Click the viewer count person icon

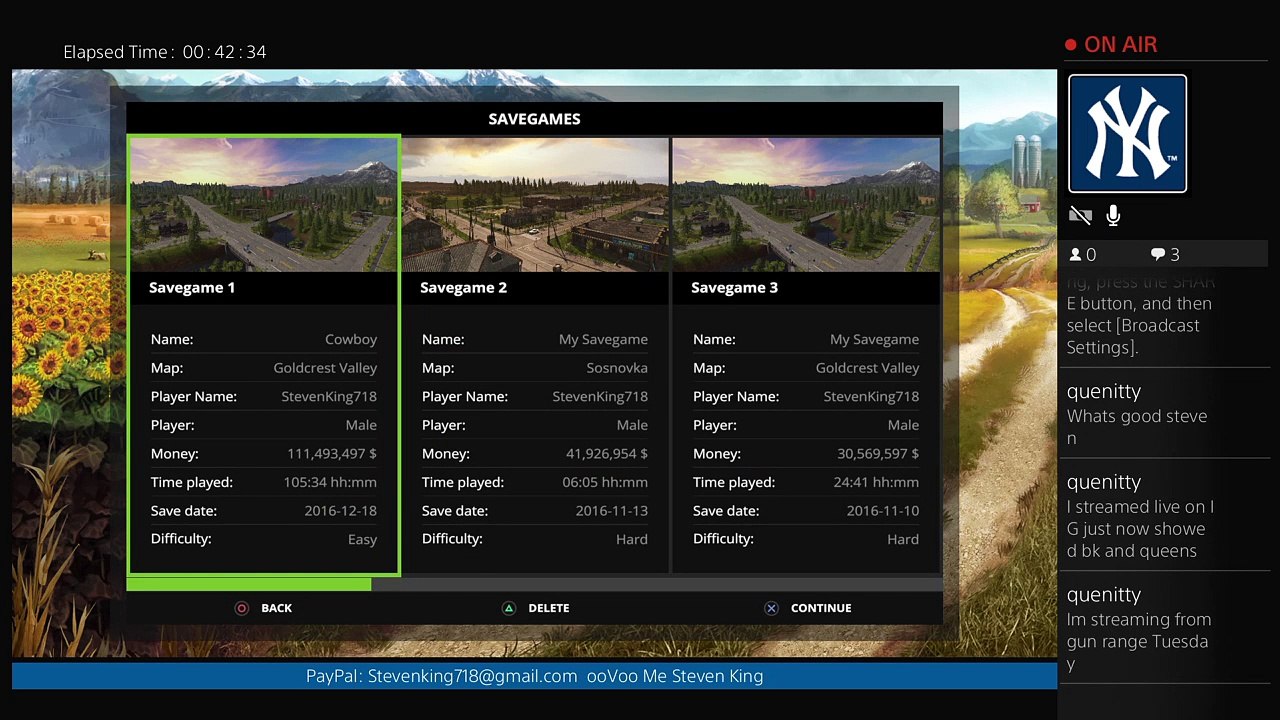point(1076,255)
